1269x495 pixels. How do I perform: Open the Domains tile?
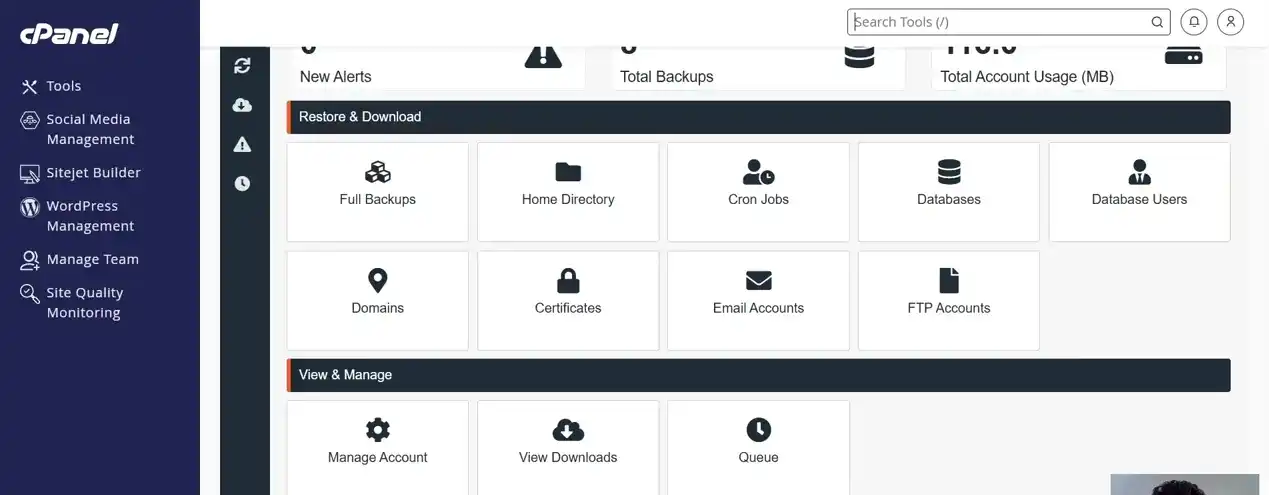point(378,300)
